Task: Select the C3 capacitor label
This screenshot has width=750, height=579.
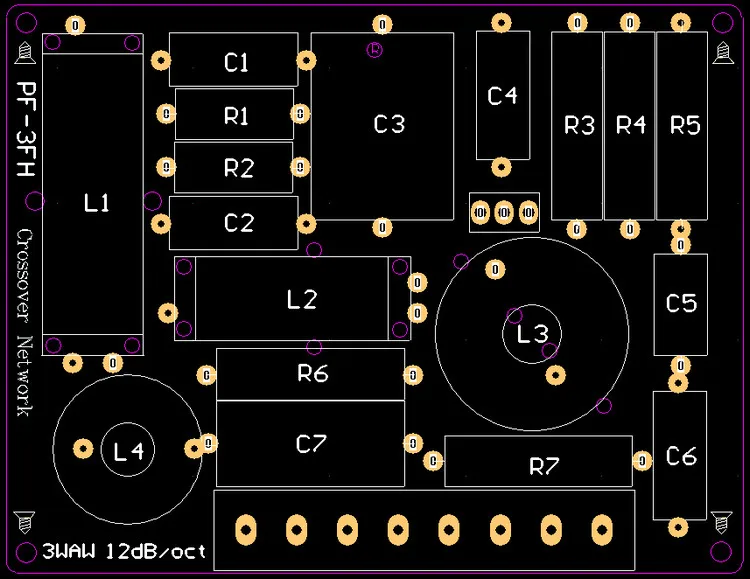Action: 389,124
